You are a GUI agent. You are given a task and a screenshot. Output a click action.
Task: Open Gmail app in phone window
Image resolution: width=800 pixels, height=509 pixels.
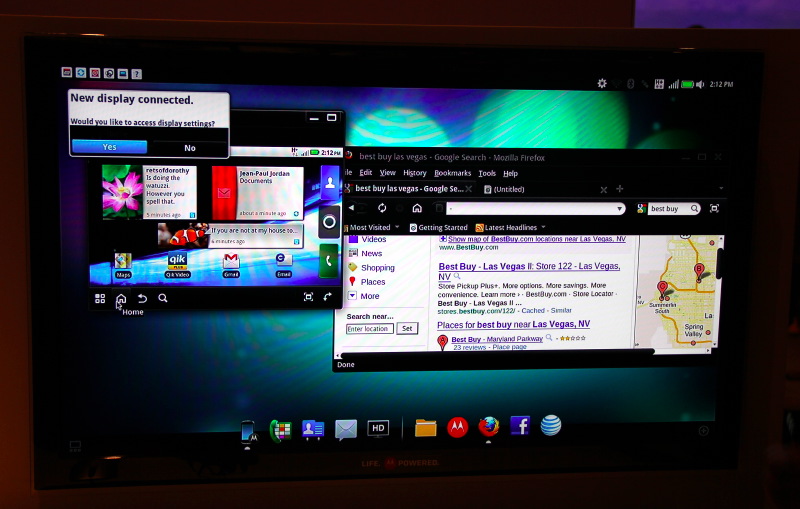click(x=231, y=265)
